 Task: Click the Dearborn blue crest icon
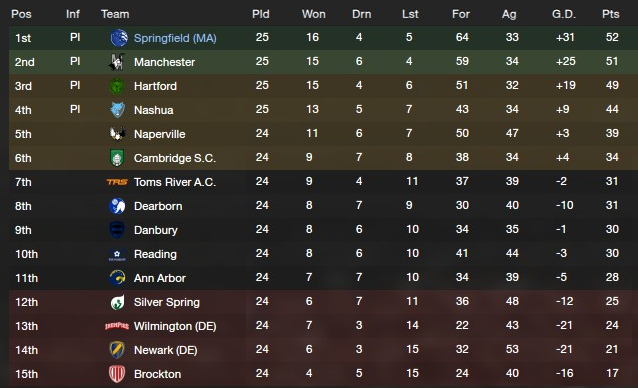tap(117, 206)
